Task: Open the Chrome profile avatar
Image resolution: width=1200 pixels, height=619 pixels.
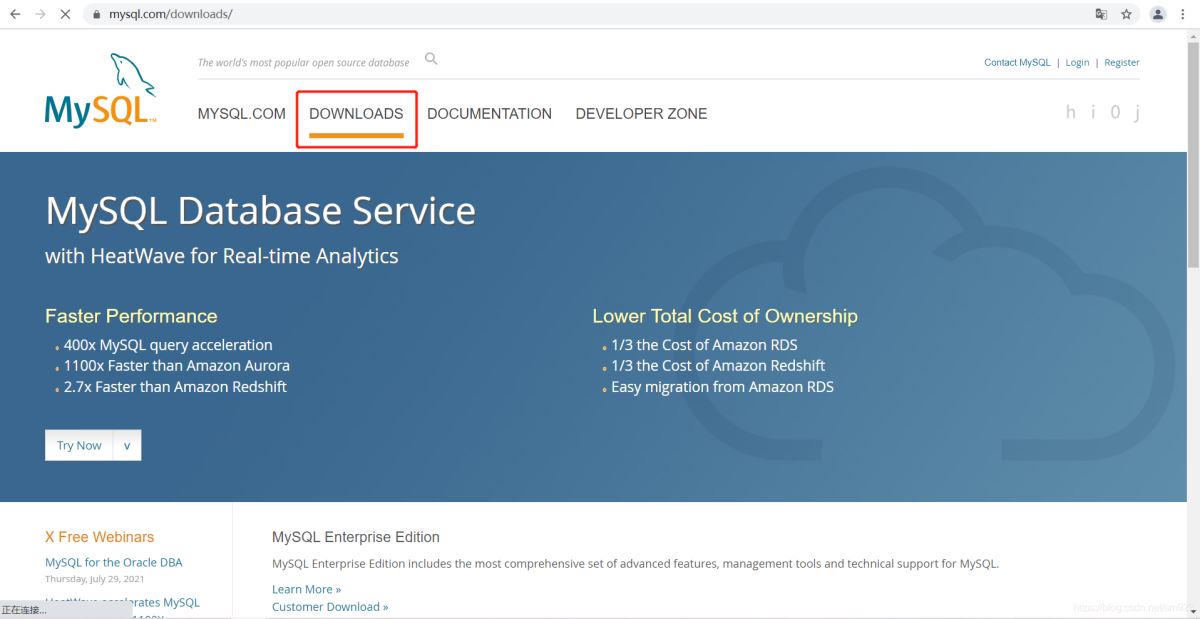Action: [x=1158, y=15]
